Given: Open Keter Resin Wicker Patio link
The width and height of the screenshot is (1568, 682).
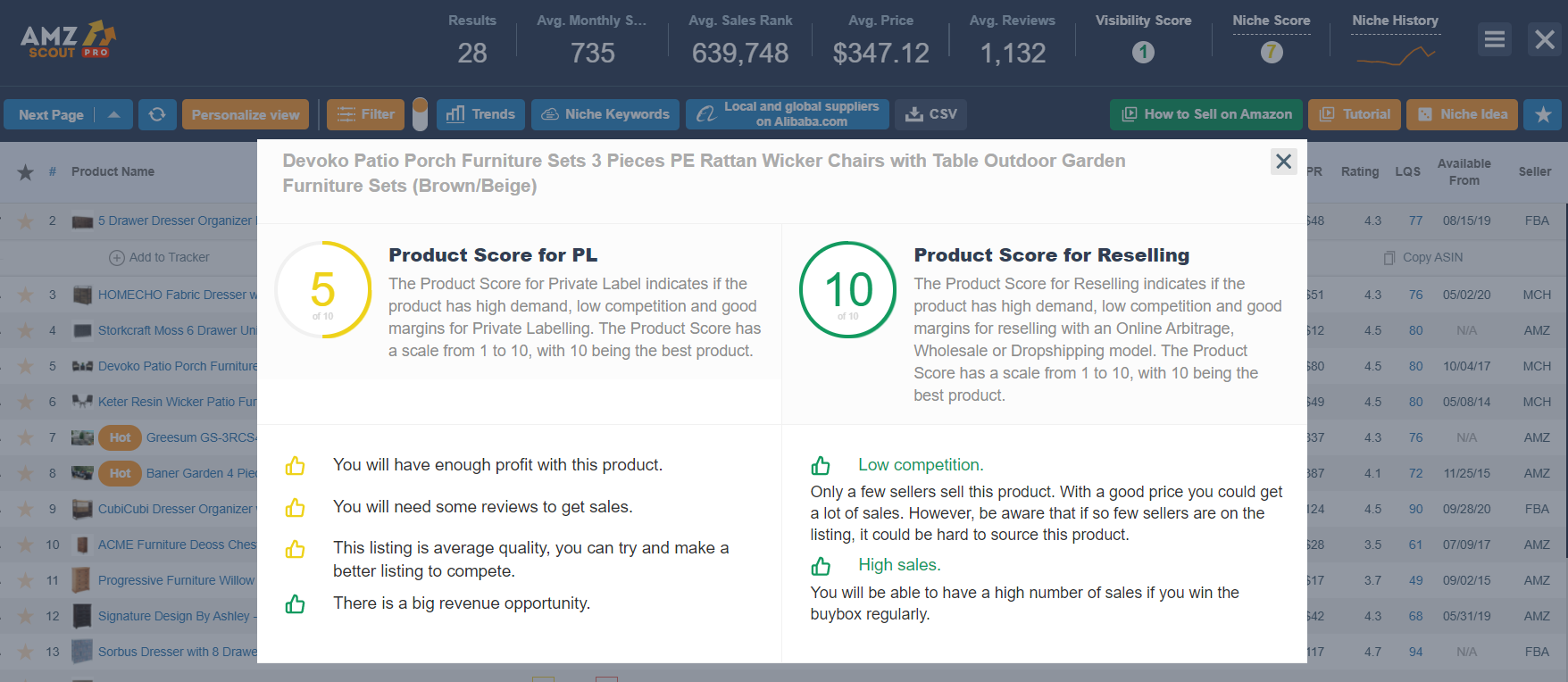Looking at the screenshot, I should [177, 402].
